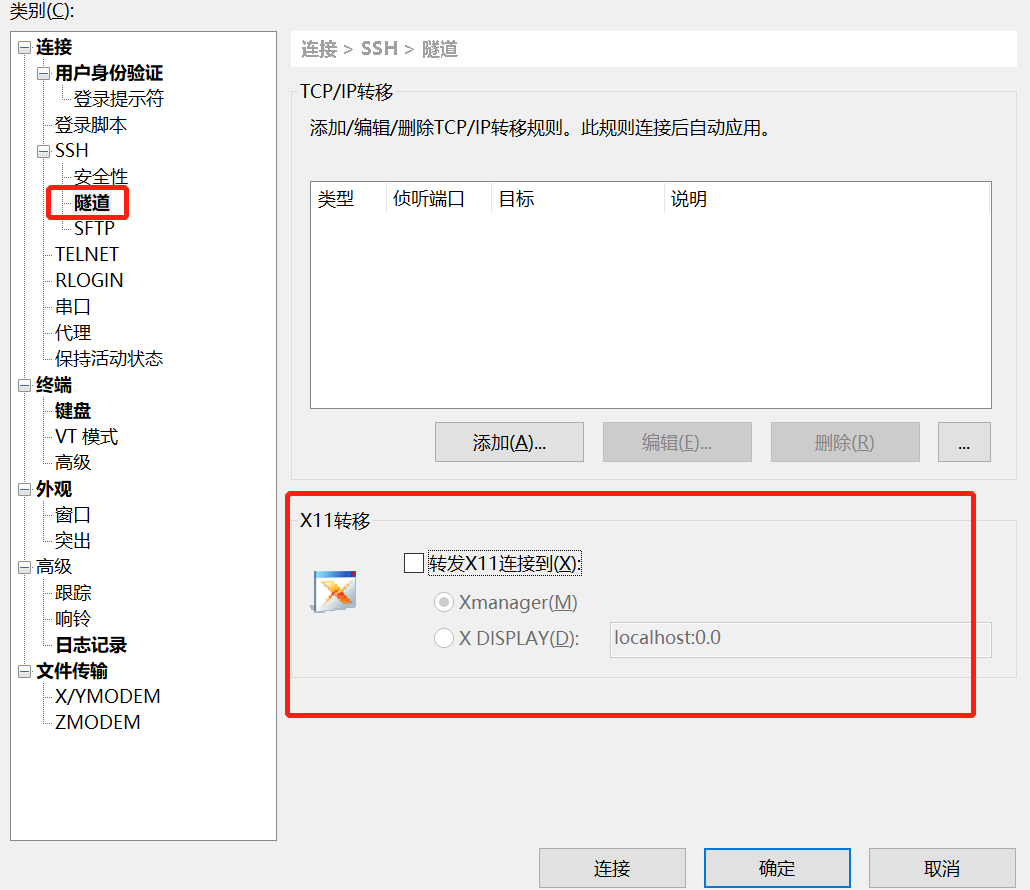This screenshot has height=890, width=1030.
Task: Select 键盘 under 终端
Action: click(73, 411)
